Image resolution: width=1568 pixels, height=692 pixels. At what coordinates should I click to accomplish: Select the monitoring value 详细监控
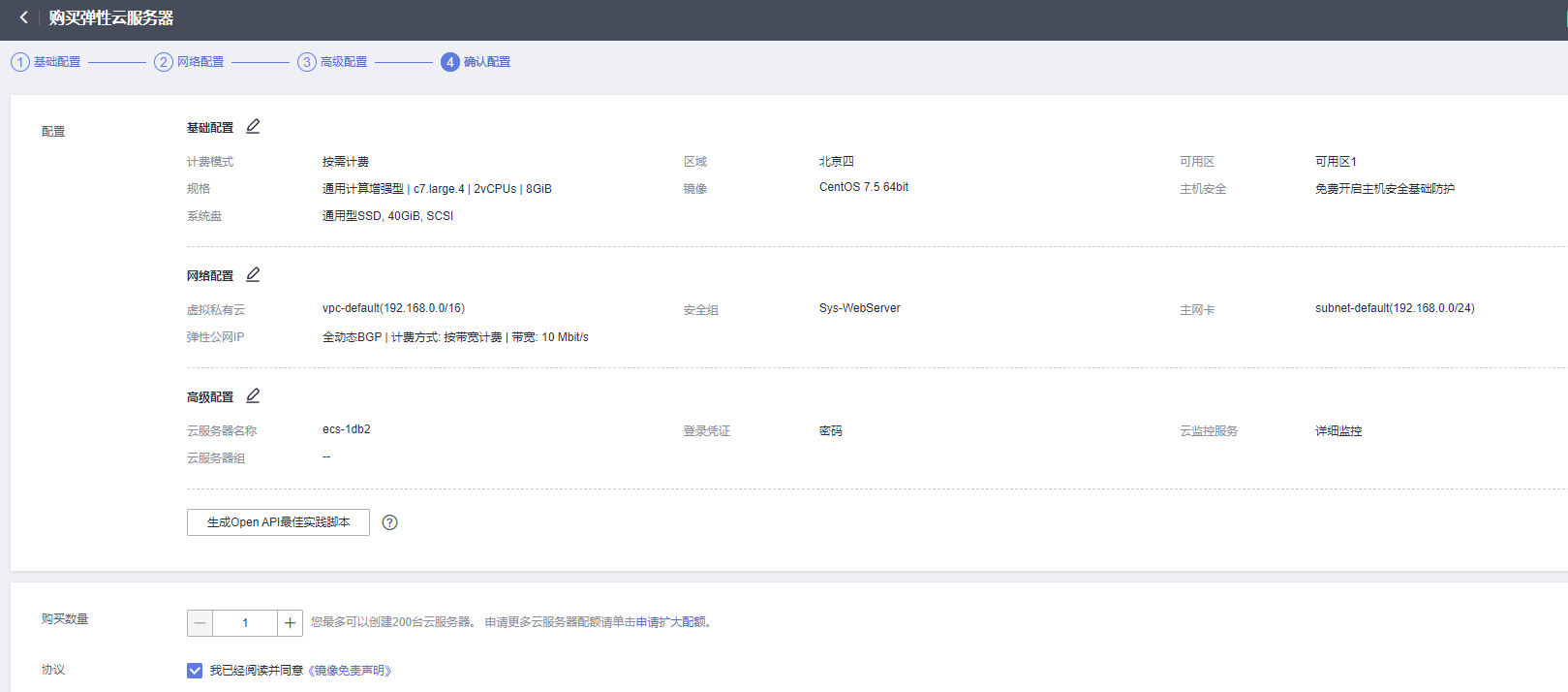[1338, 431]
